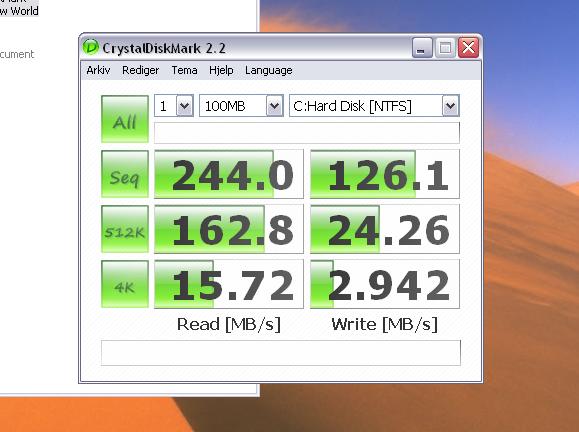This screenshot has width=579, height=432.
Task: Click the 4K read result 15.72
Action: pyautogui.click(x=229, y=284)
